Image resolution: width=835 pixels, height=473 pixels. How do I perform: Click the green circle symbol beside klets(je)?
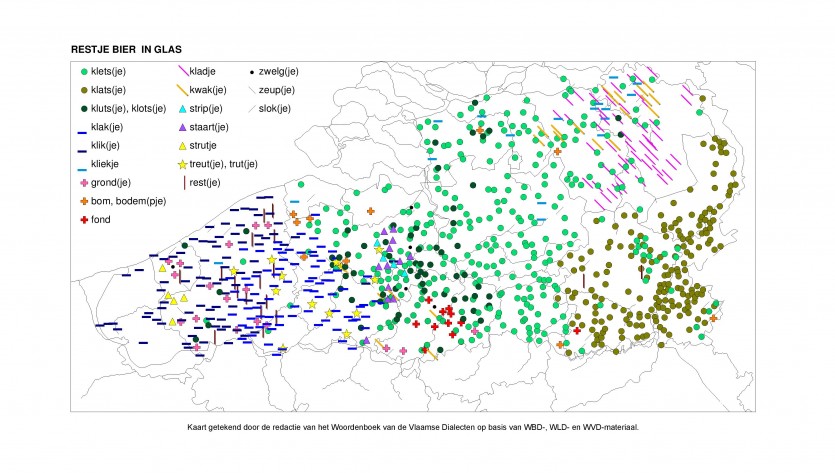pos(84,71)
